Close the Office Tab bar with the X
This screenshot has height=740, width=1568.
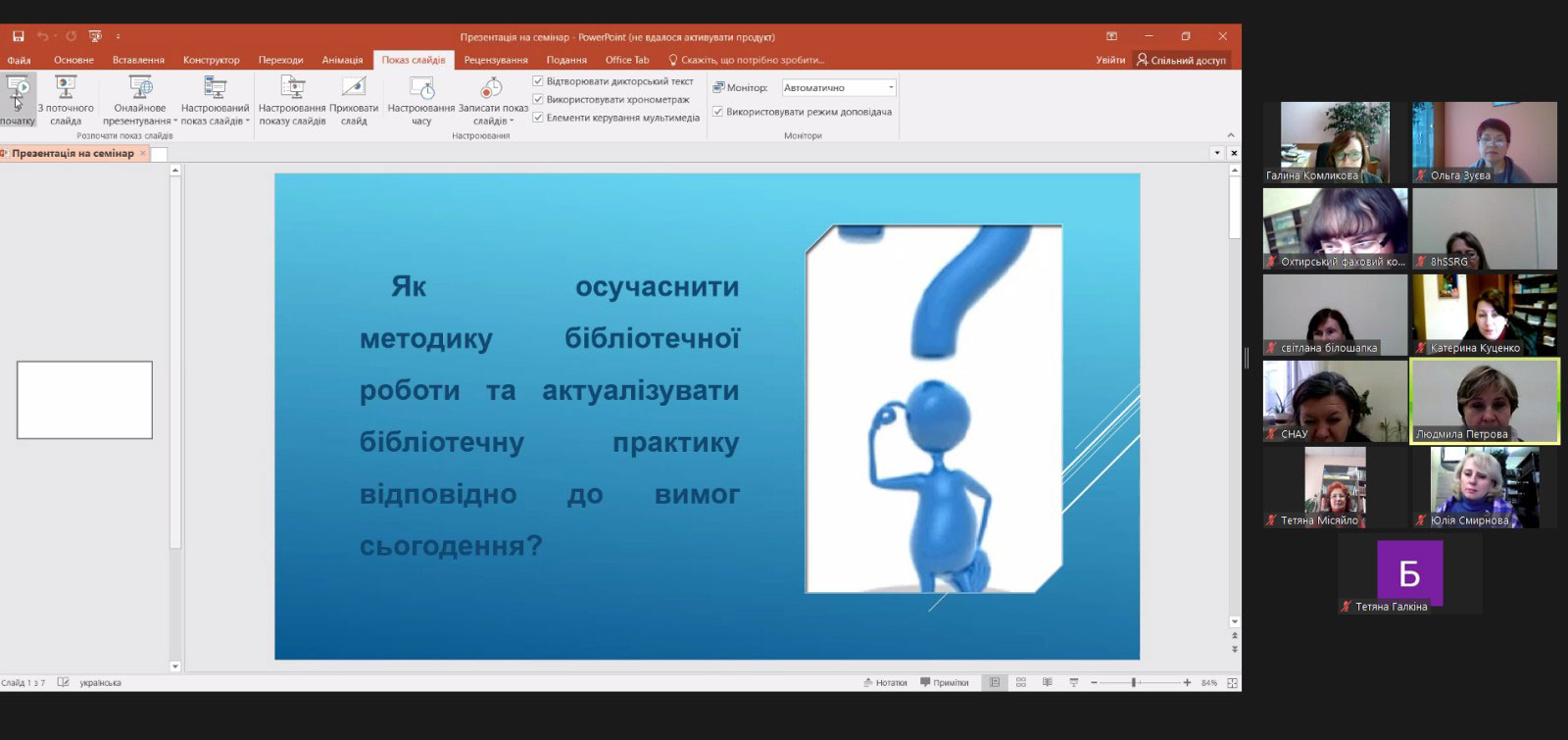pyautogui.click(x=1234, y=153)
